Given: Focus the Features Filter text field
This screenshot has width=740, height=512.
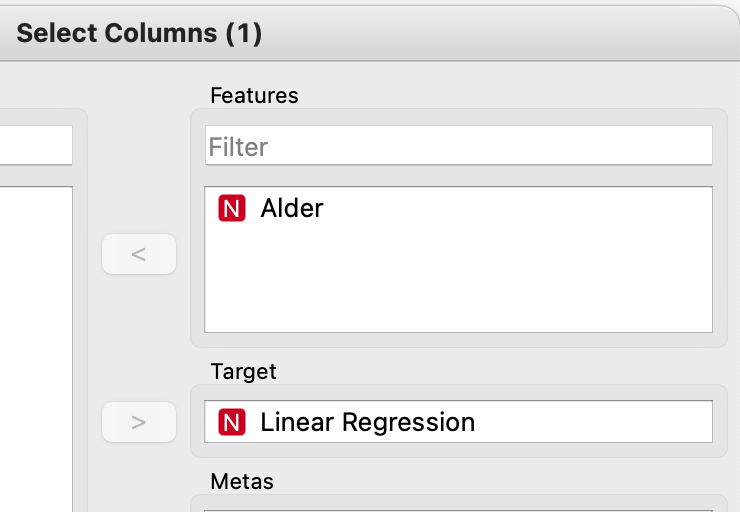Looking at the screenshot, I should pyautogui.click(x=458, y=146).
